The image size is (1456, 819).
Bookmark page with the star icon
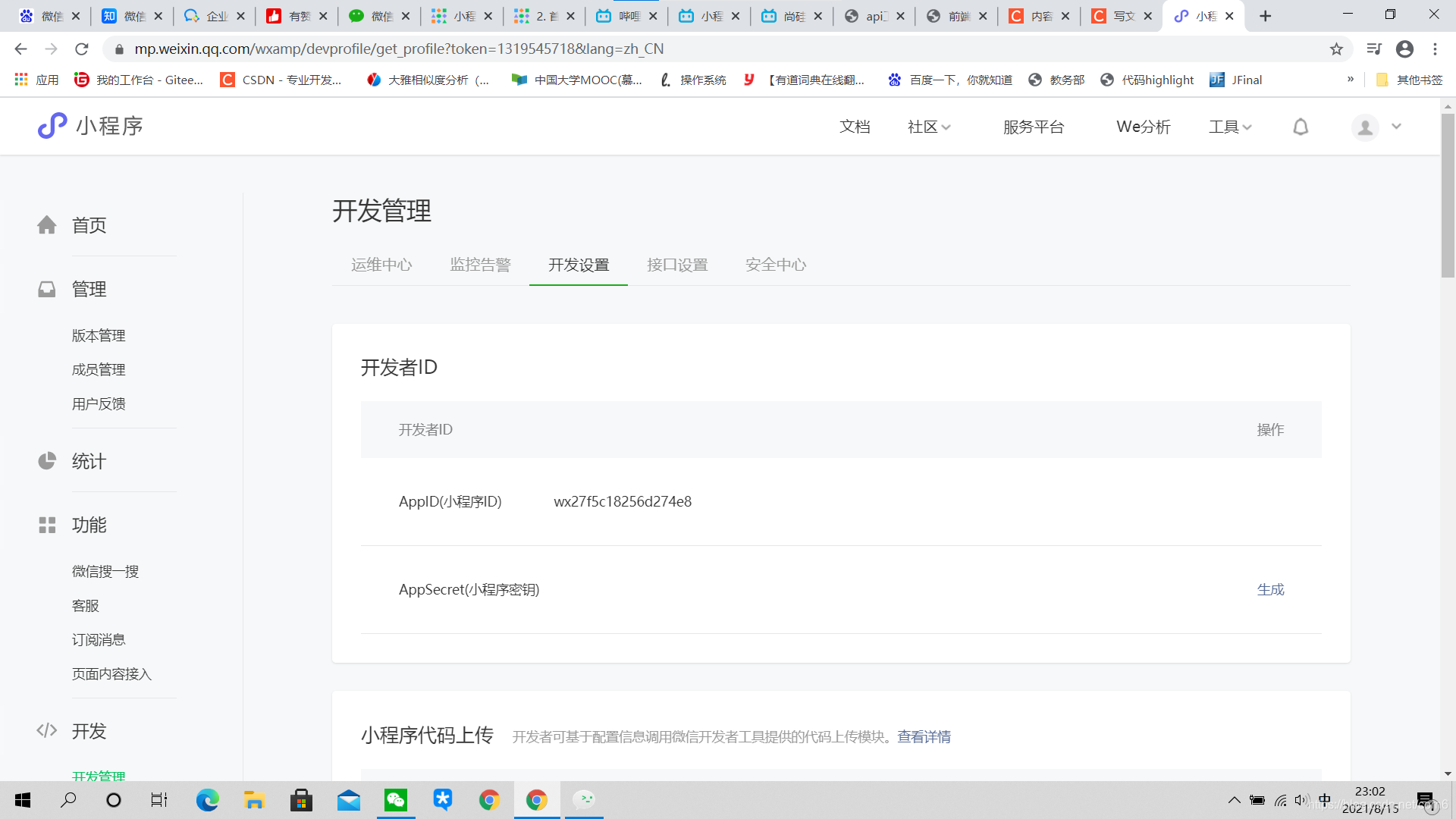[1336, 49]
